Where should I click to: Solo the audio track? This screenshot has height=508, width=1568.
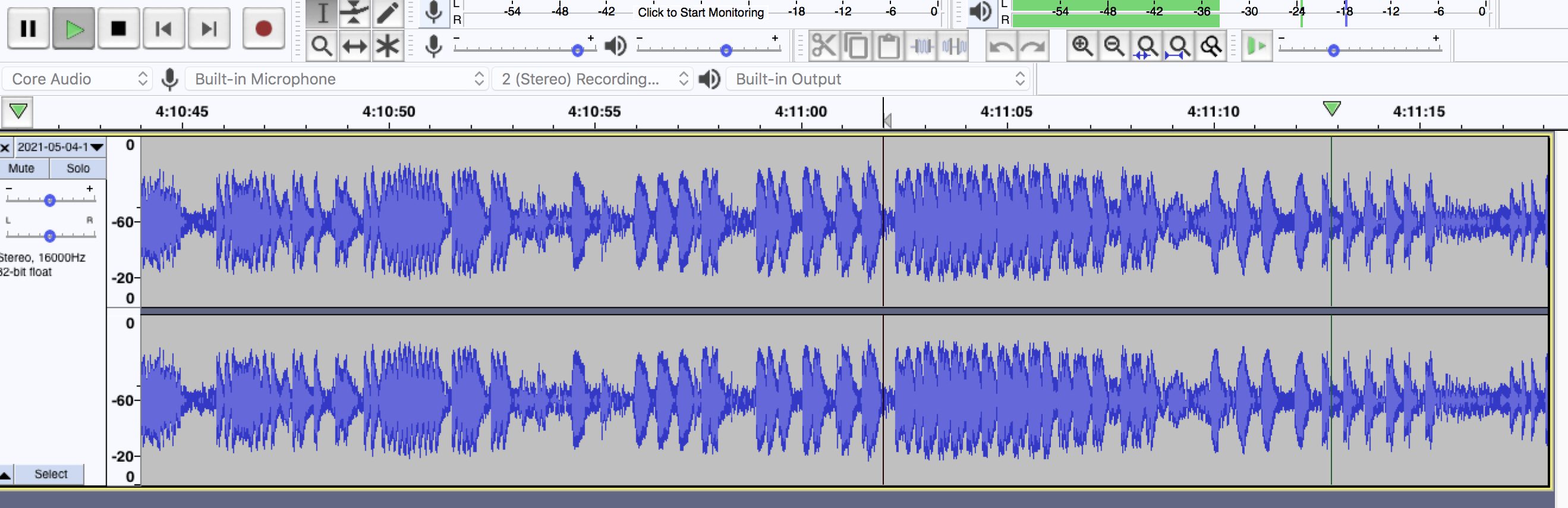point(78,169)
